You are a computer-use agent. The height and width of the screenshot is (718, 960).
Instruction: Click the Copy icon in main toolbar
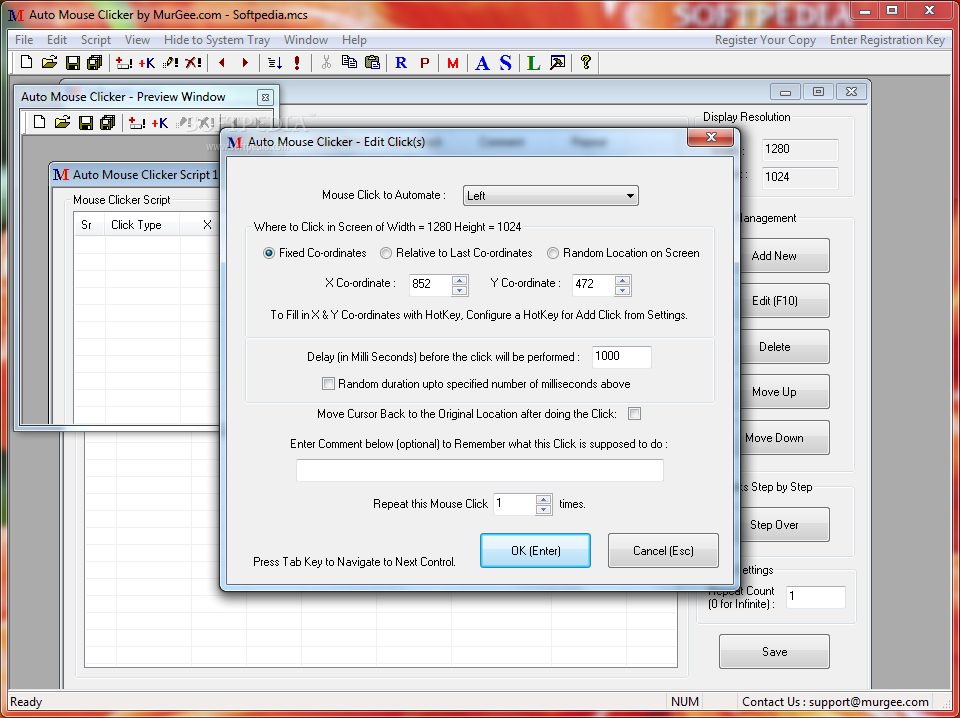350,62
